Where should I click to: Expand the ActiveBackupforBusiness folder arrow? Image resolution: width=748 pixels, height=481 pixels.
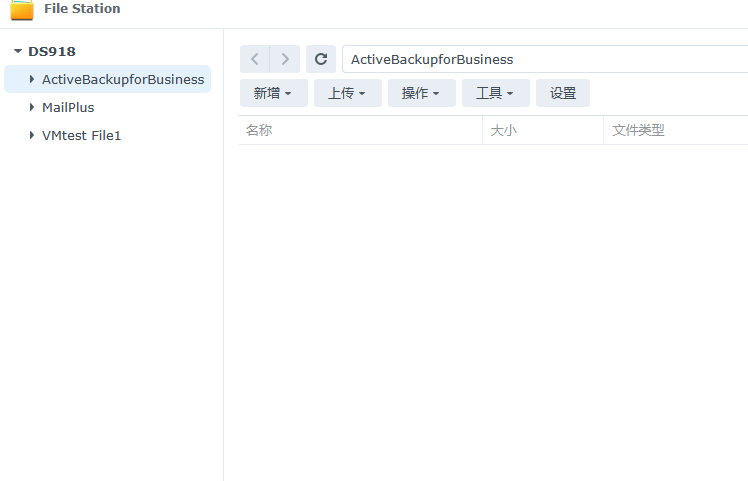pos(31,79)
